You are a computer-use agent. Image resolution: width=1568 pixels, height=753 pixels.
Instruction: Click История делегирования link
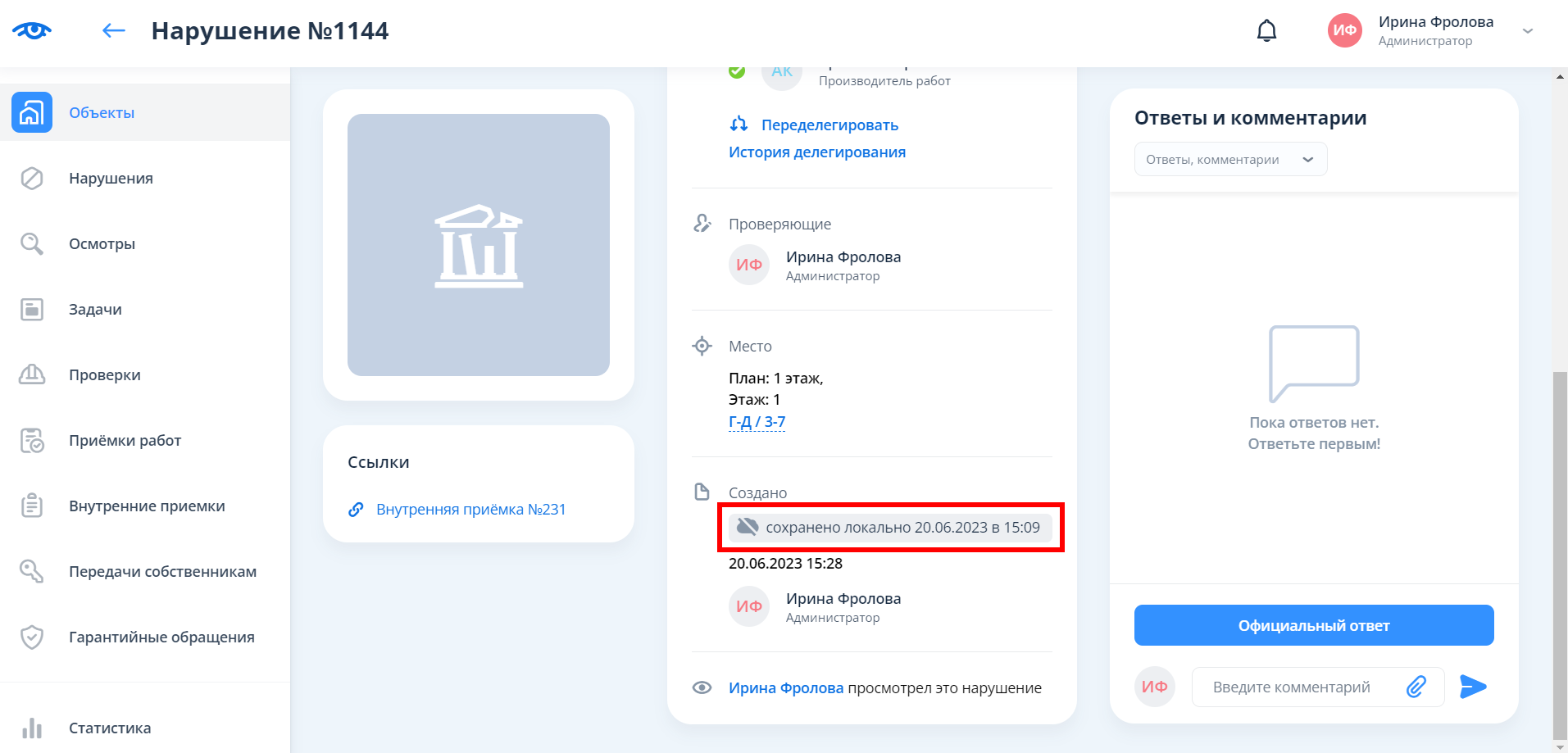816,152
